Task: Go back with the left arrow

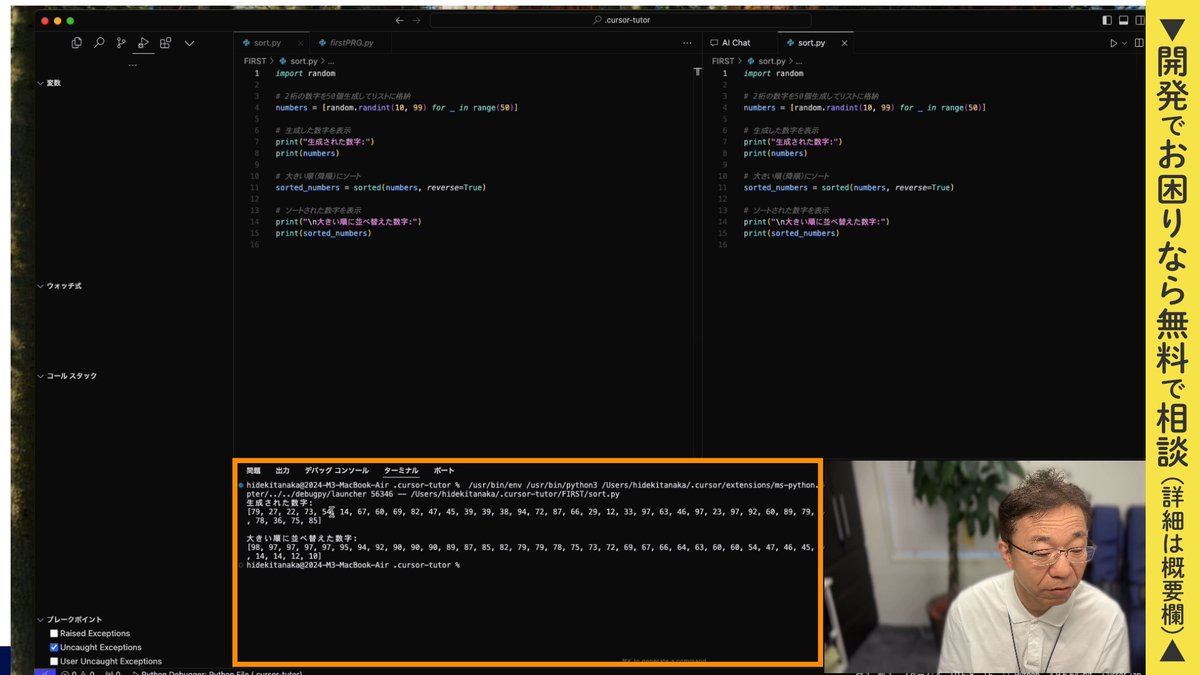Action: click(400, 20)
